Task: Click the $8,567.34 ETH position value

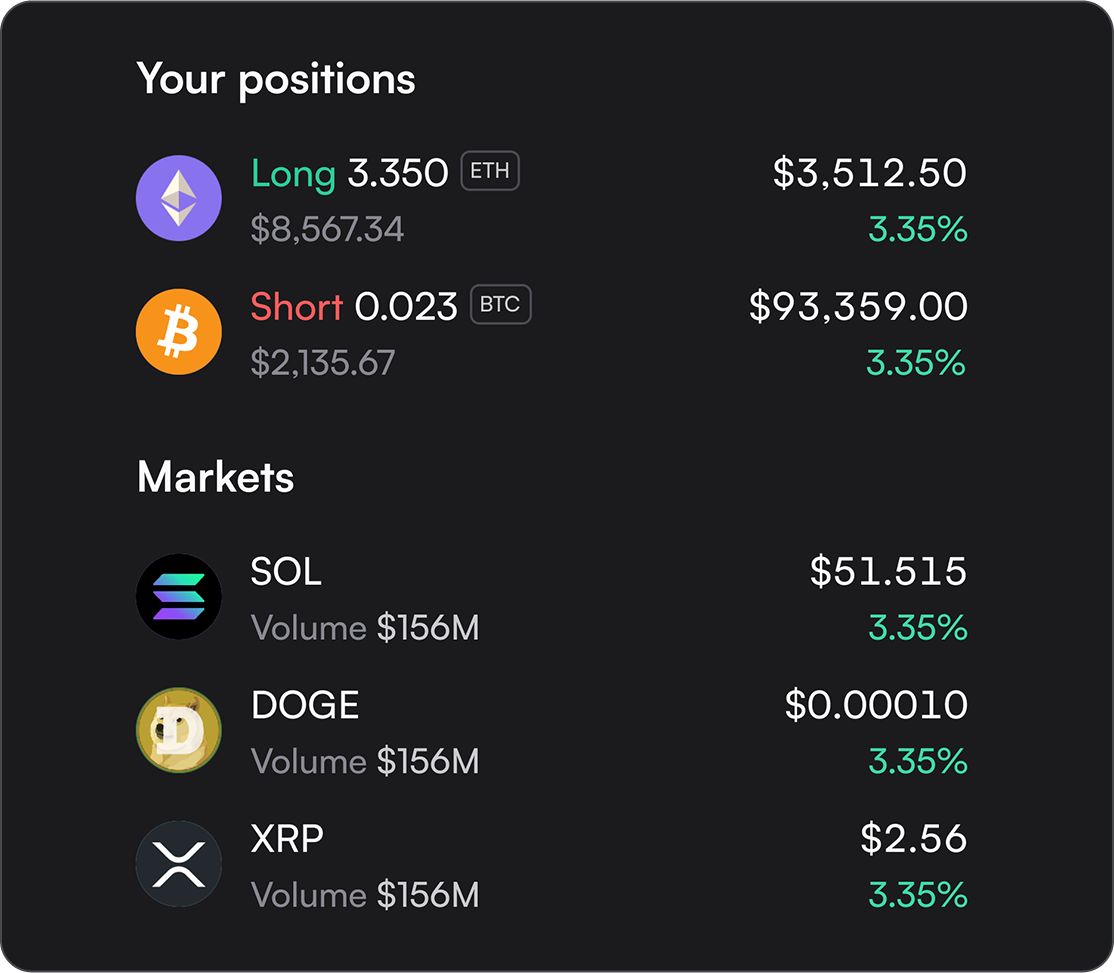Action: 327,229
